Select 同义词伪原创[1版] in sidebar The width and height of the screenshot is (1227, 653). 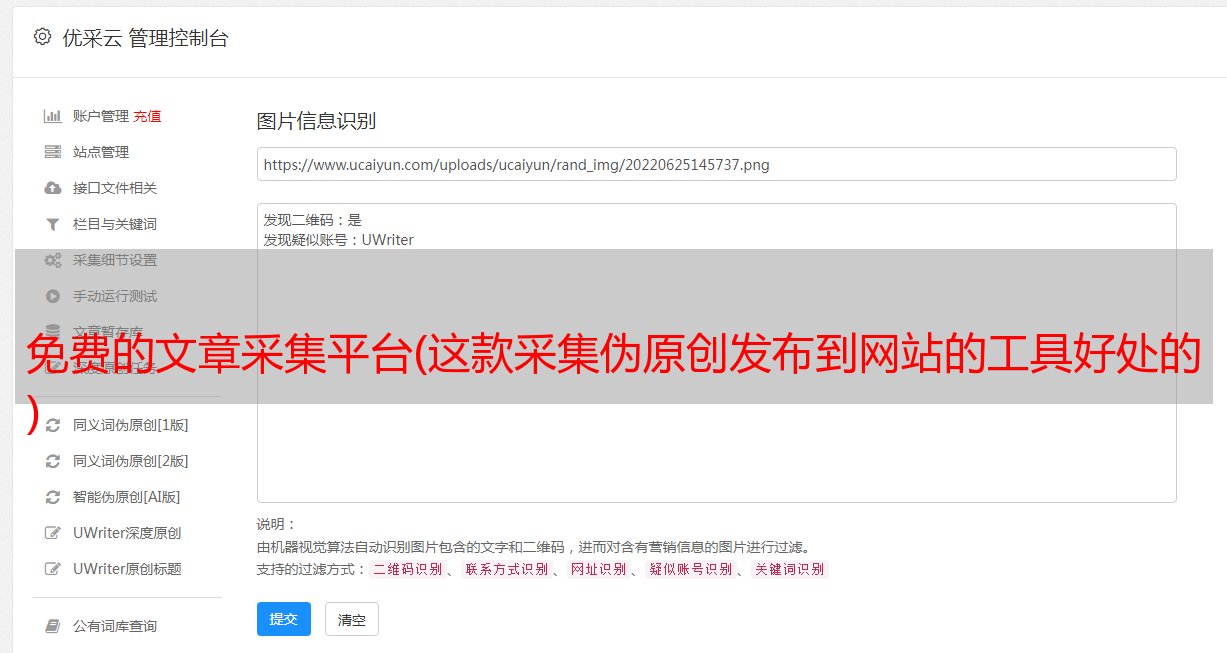130,425
